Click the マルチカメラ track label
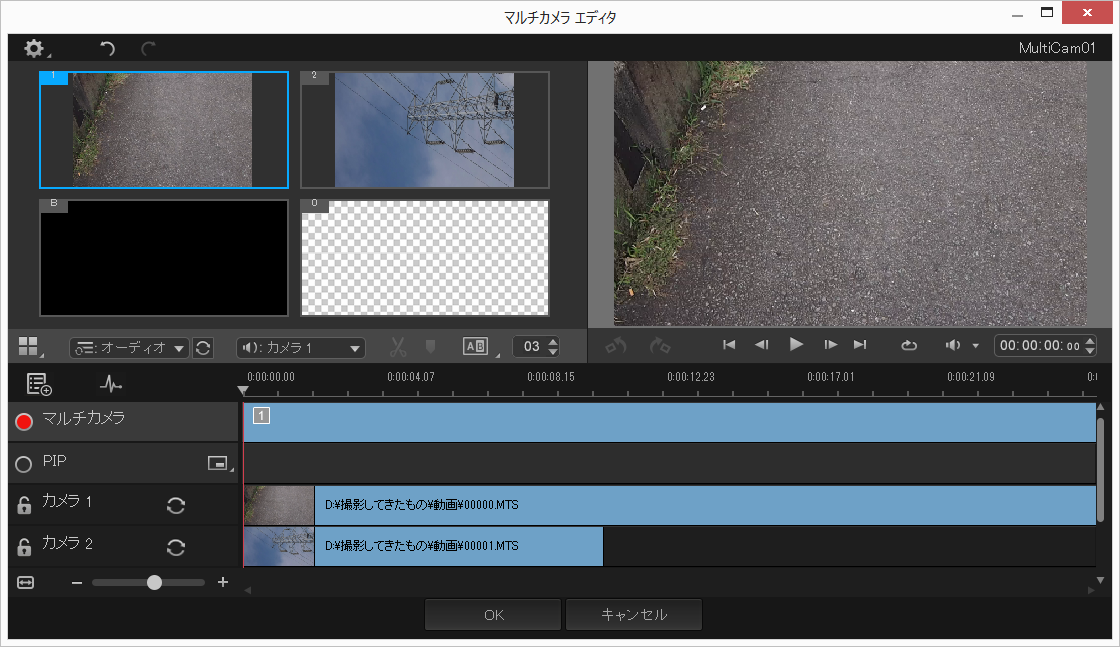 pos(84,418)
